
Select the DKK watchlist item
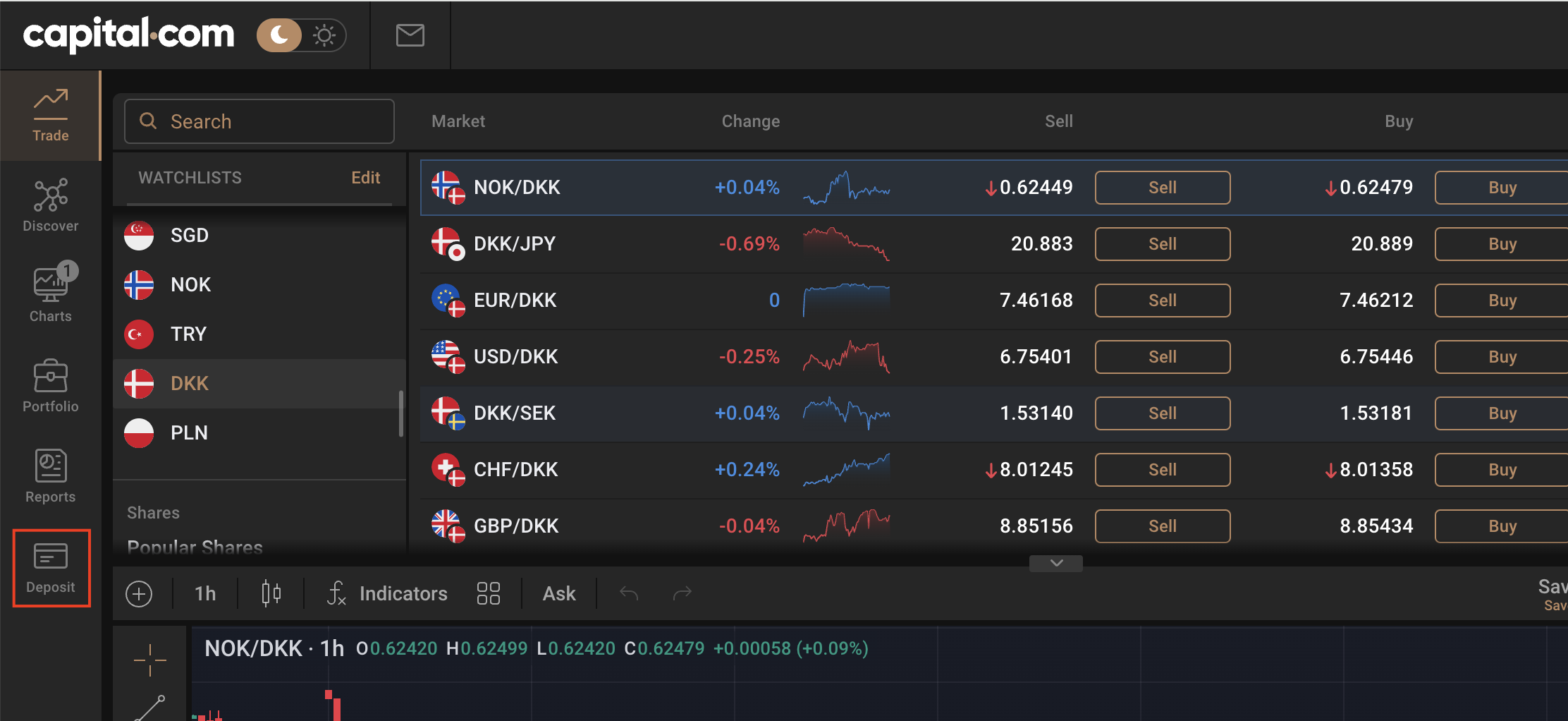click(190, 384)
